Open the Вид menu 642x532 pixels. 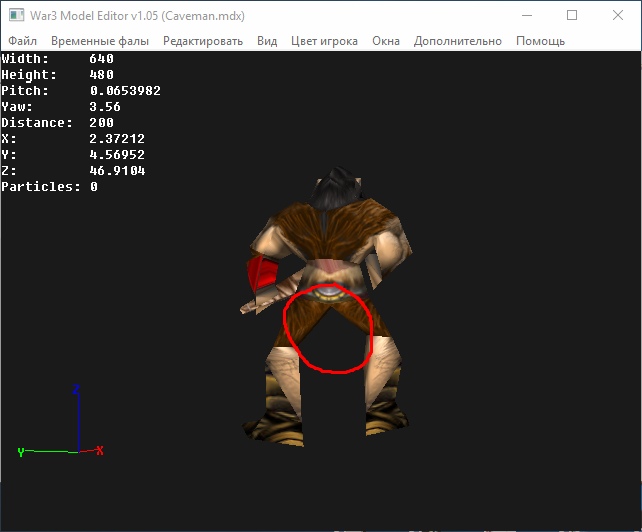267,41
